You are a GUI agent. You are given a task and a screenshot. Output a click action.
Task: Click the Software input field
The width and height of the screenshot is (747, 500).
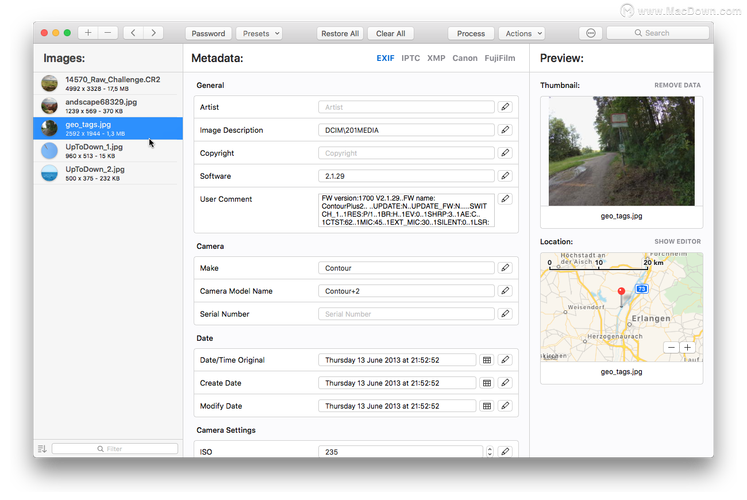(406, 176)
